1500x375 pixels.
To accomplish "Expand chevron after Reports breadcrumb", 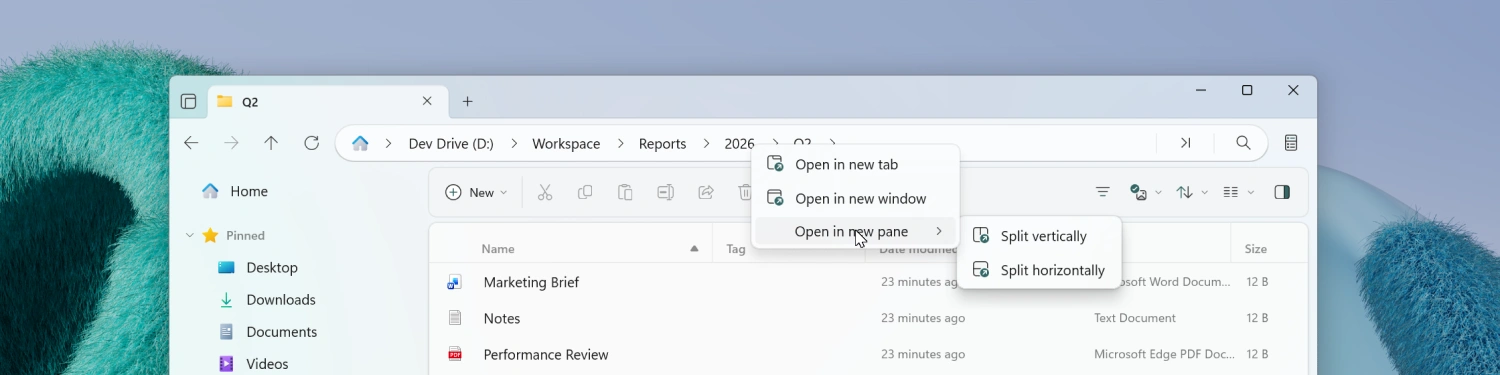I will coord(706,144).
